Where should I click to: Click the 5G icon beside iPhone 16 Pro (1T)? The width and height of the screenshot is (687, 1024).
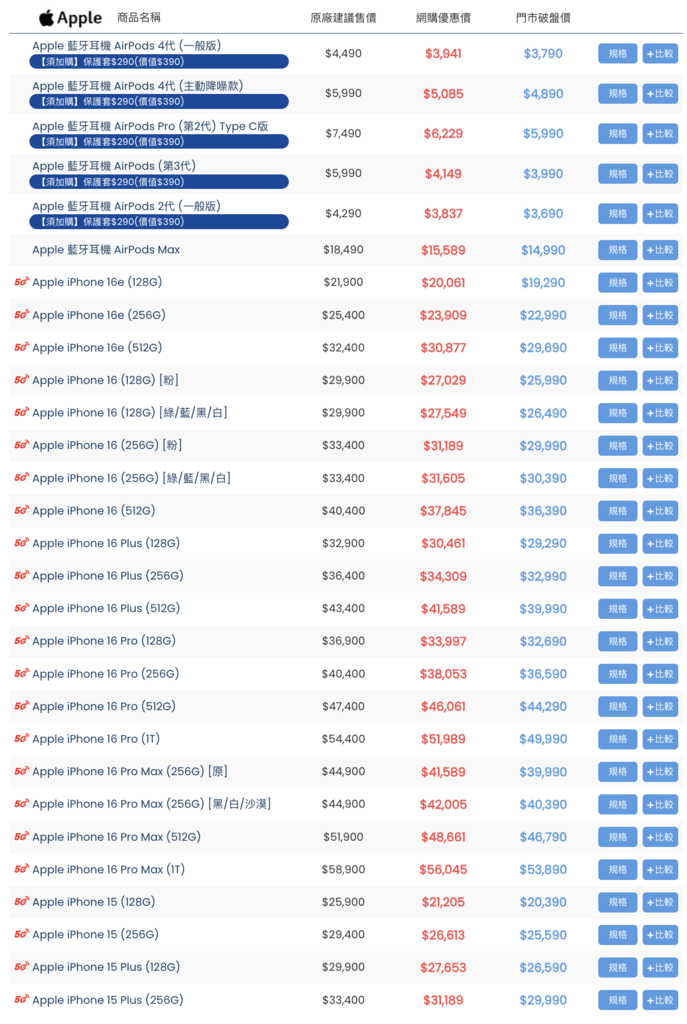point(22,739)
